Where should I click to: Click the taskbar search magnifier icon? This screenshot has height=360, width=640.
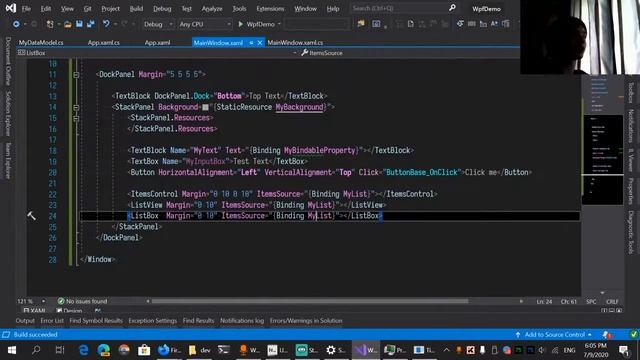point(36,350)
